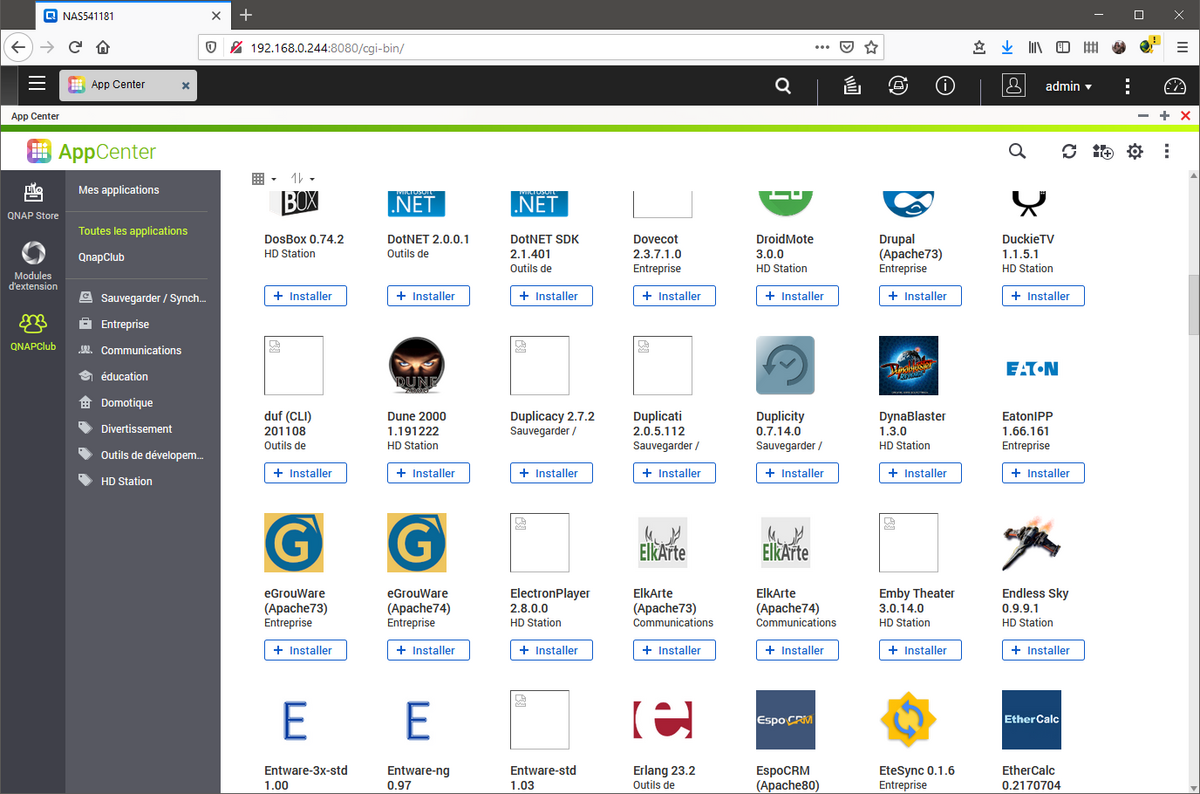Reload the page in Firefox
The height and width of the screenshot is (794, 1200).
coord(75,47)
